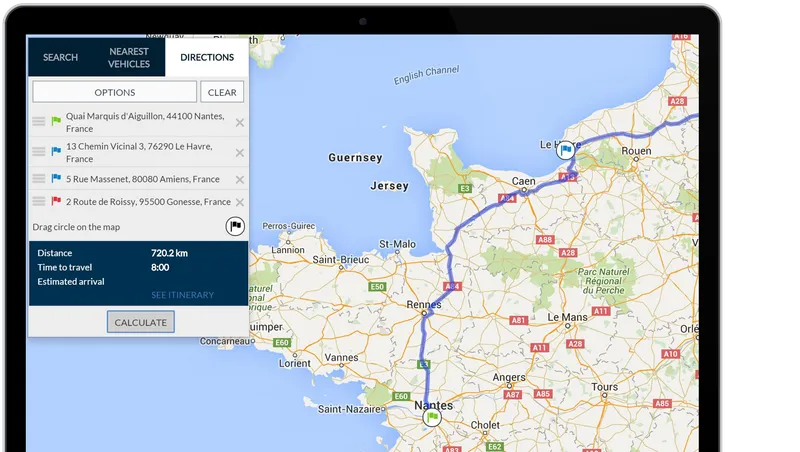Click the blue flag beside 5 Rue Massenet

pos(56,178)
